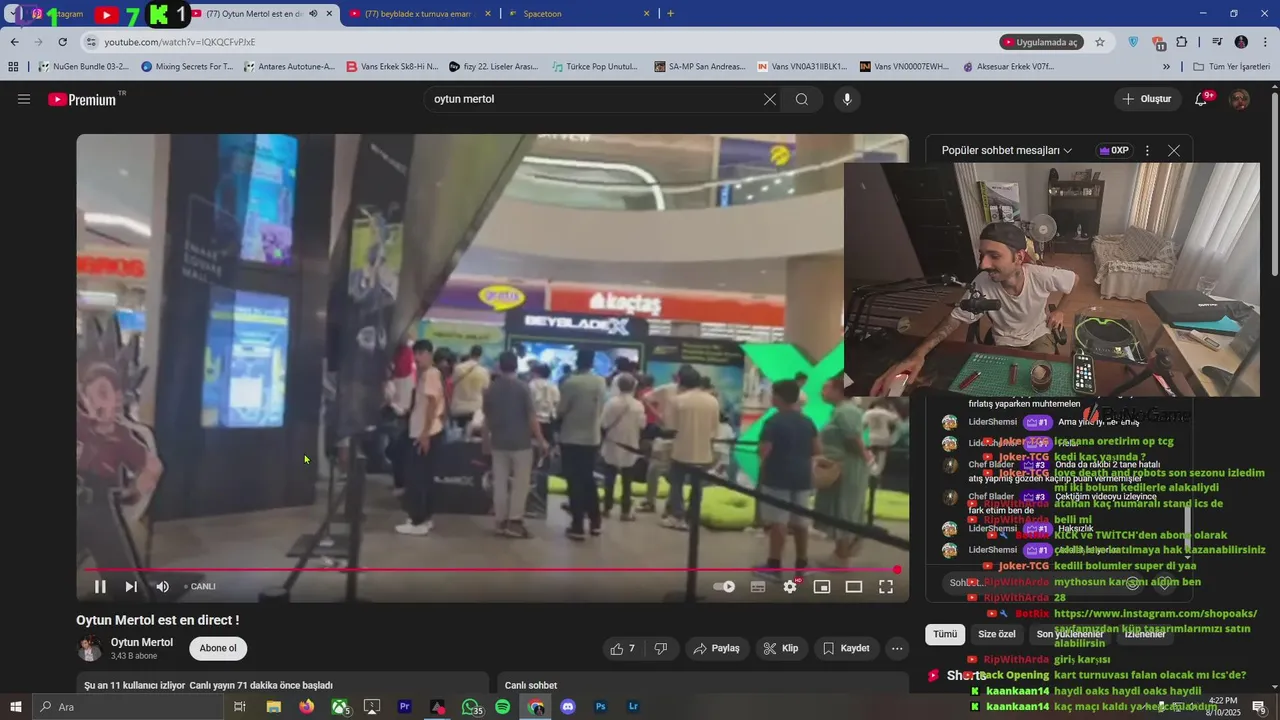Expand the Popüler sohbet mesajları dropdown
The height and width of the screenshot is (720, 1280).
pyautogui.click(x=1007, y=150)
